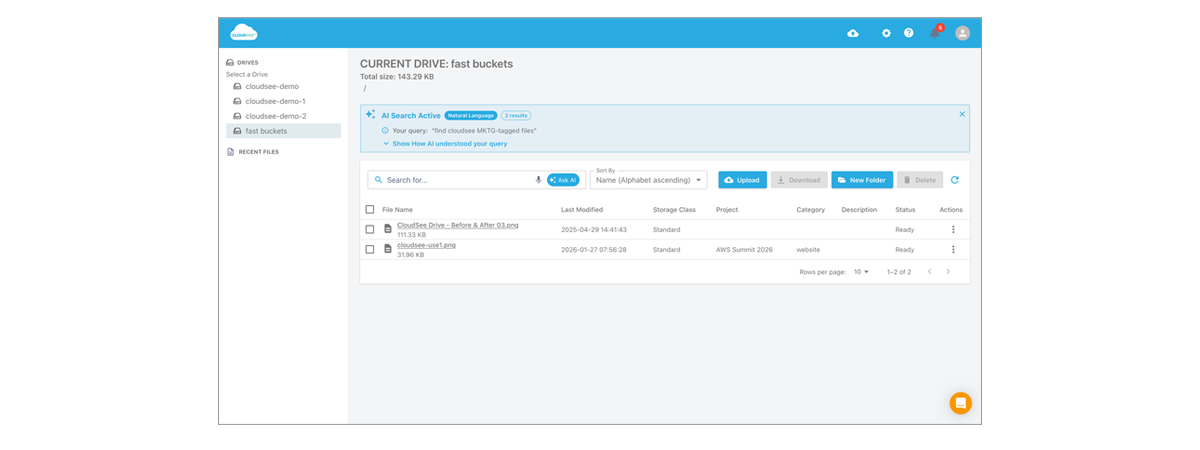
Task: Click the microphone voice search icon
Action: pos(538,180)
